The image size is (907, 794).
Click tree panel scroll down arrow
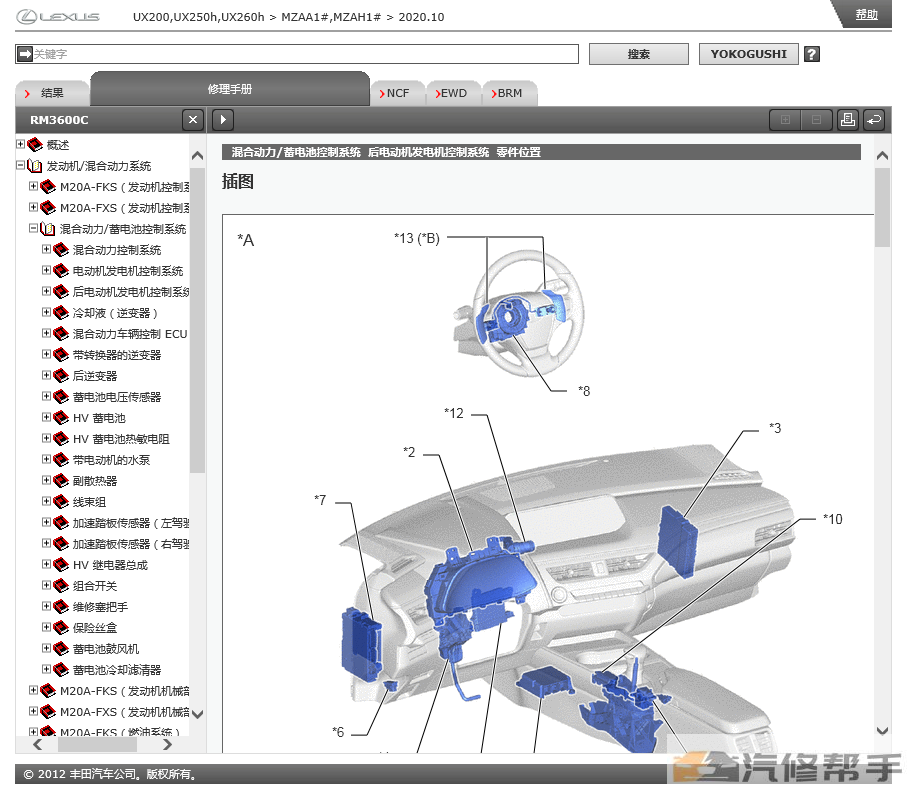pyautogui.click(x=197, y=714)
